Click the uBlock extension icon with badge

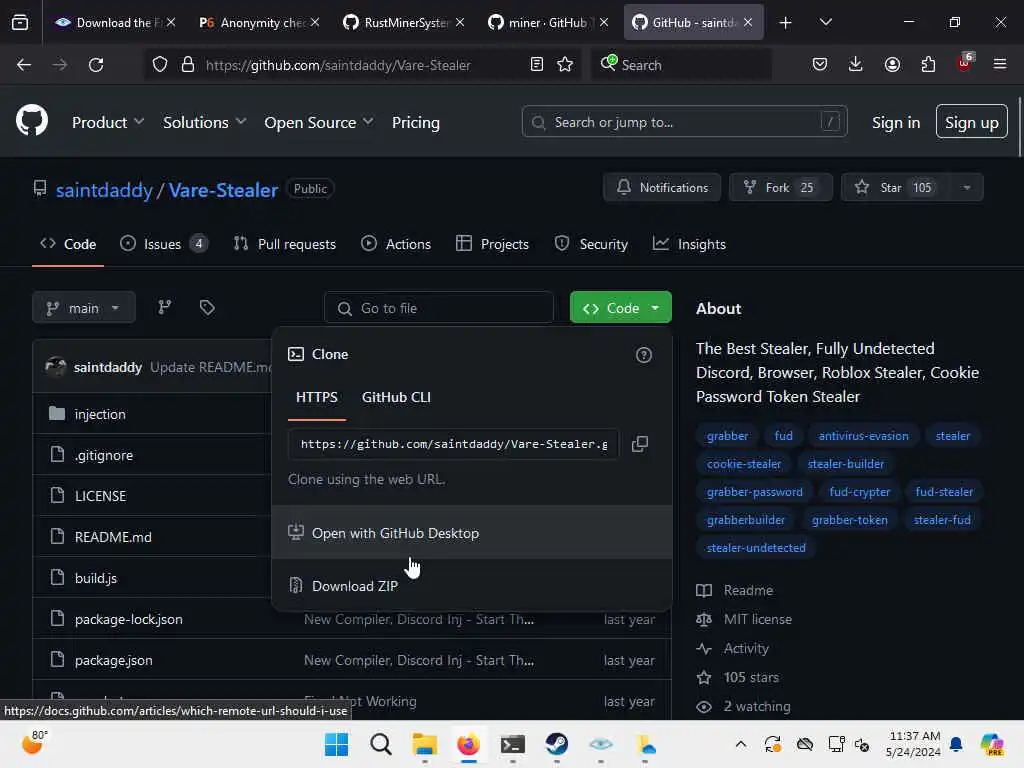click(x=965, y=62)
